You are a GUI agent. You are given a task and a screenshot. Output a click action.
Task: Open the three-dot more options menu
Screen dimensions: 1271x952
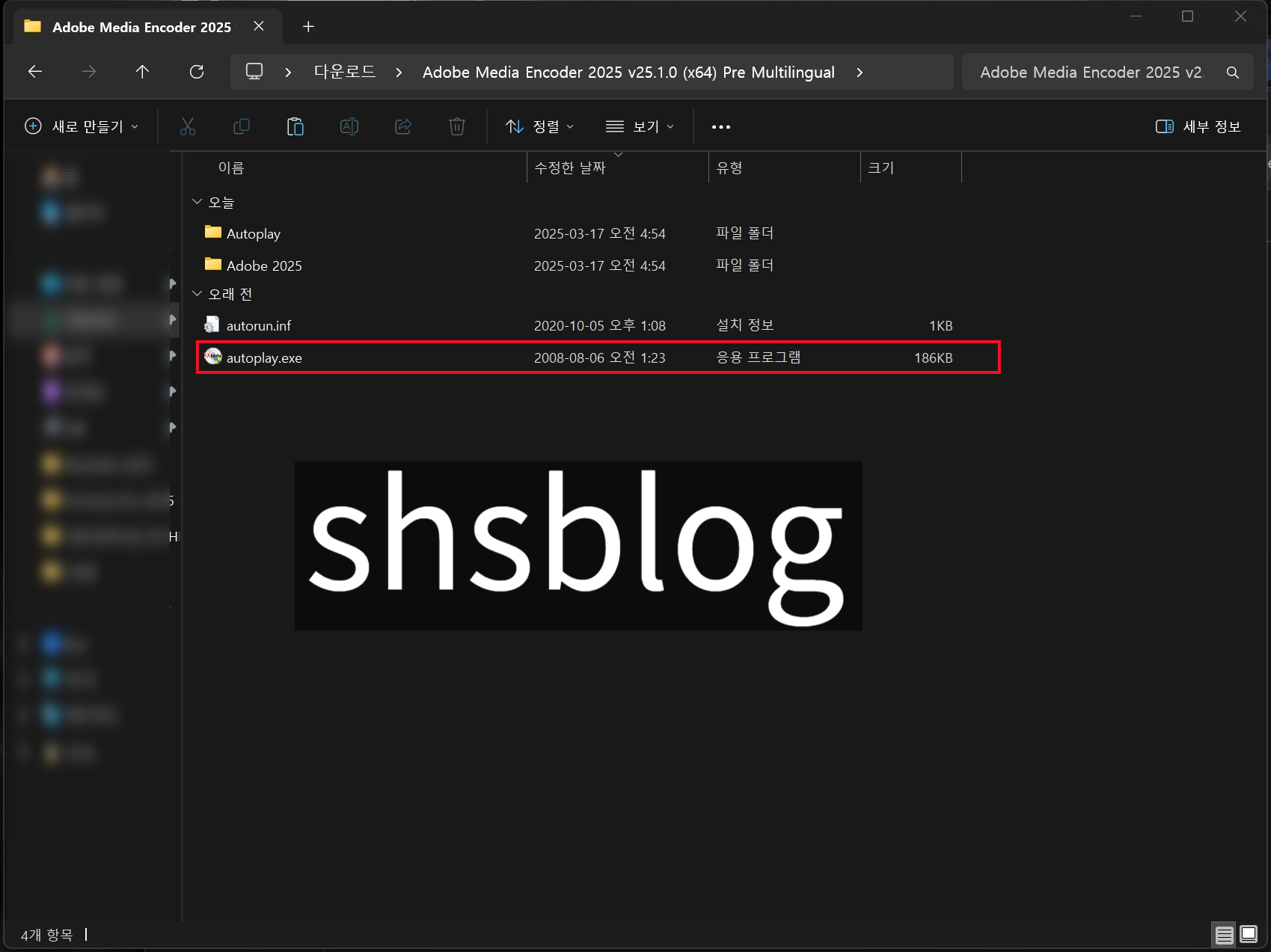pyautogui.click(x=721, y=126)
